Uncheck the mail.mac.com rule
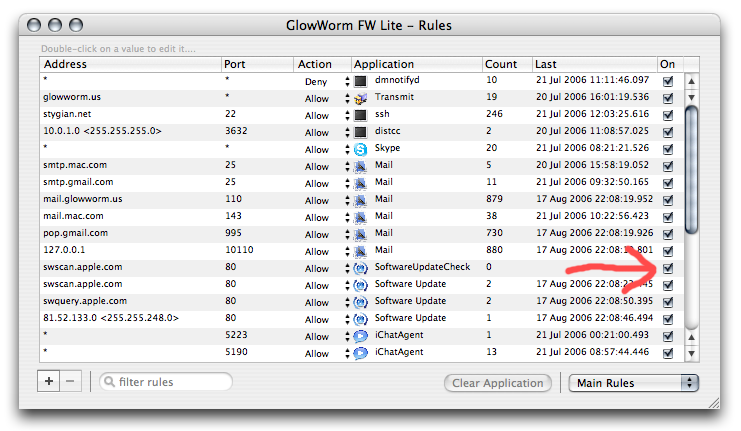 tap(668, 217)
